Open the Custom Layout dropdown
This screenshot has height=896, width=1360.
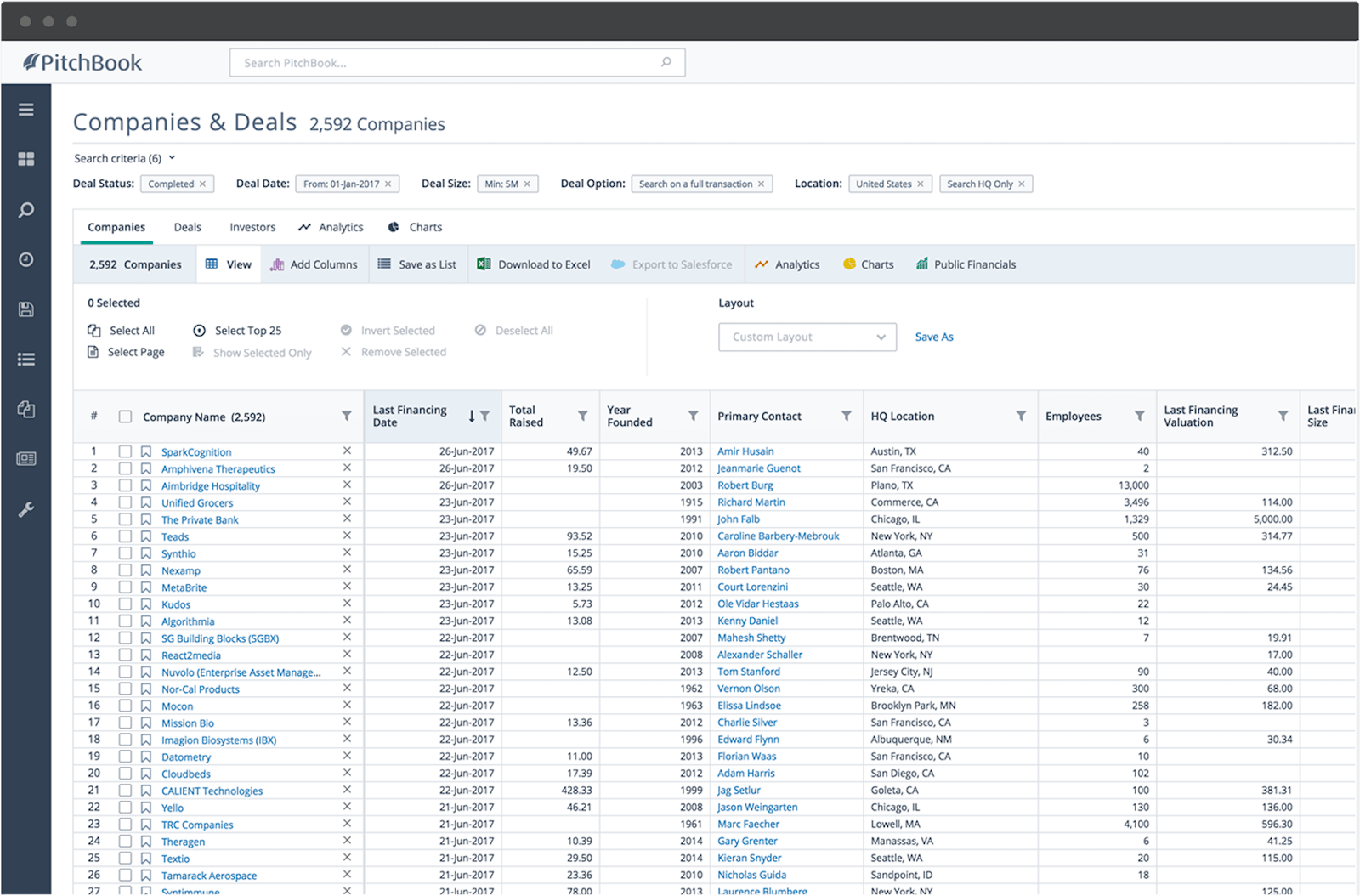[x=807, y=337]
